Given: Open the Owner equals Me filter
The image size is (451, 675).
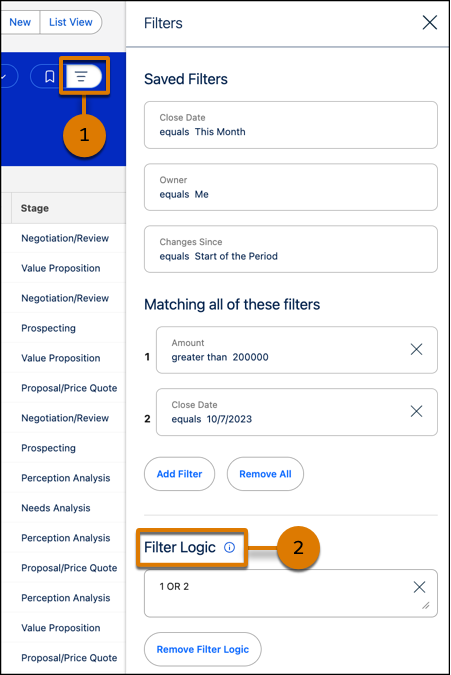Looking at the screenshot, I should 291,187.
